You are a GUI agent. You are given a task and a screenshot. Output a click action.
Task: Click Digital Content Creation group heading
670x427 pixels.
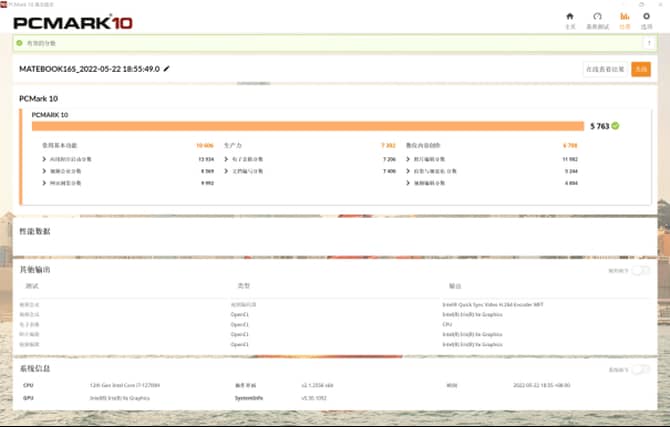pyautogui.click(x=423, y=145)
